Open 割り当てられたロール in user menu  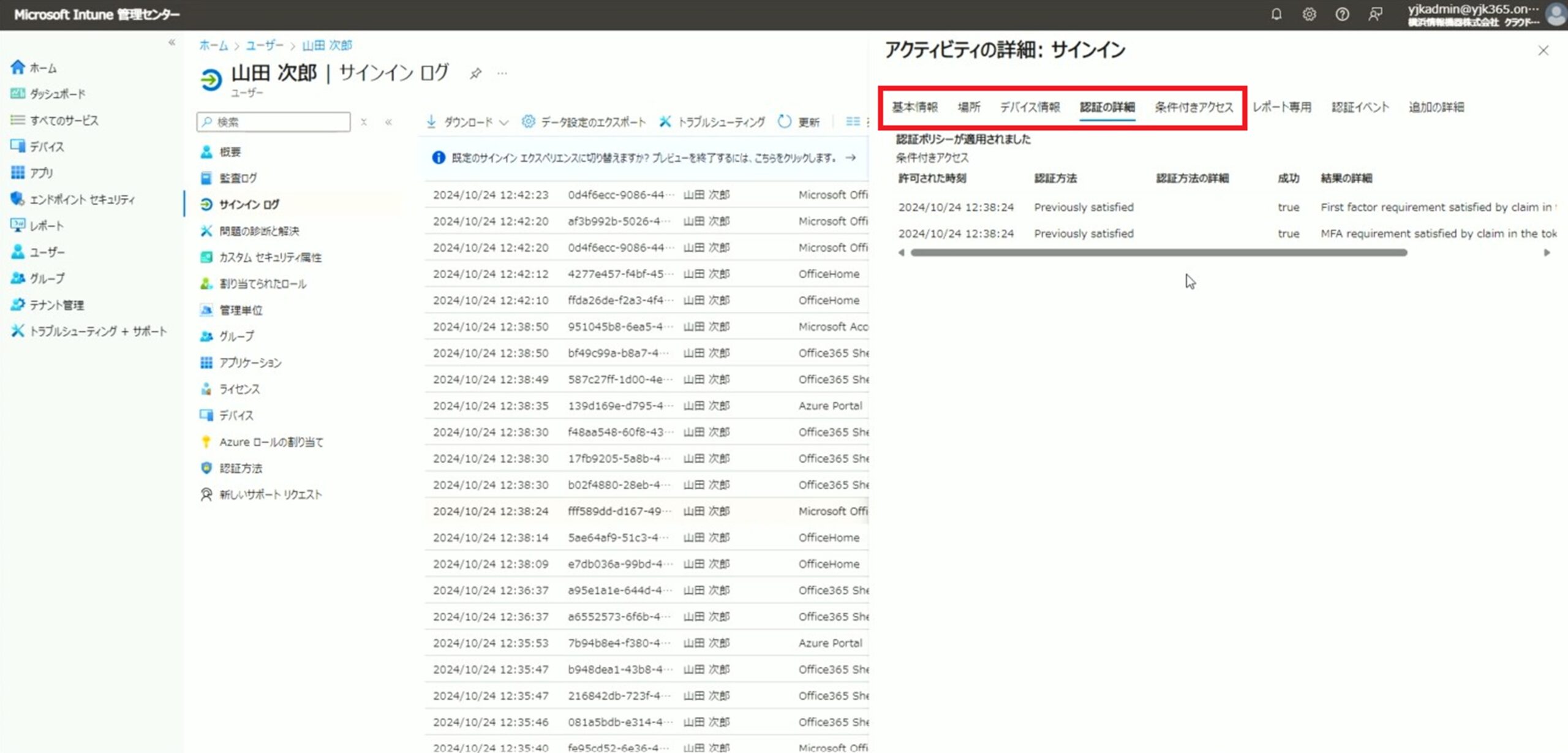tap(253, 284)
